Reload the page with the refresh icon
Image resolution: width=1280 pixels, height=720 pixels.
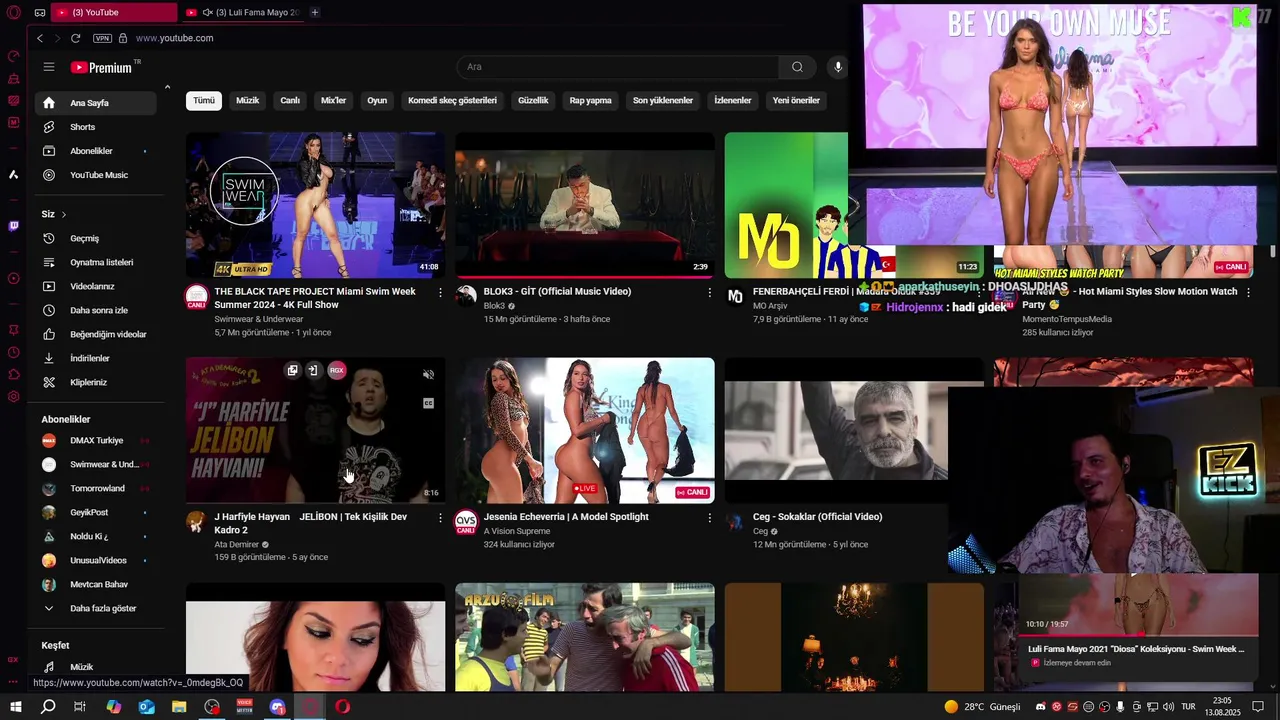click(75, 38)
